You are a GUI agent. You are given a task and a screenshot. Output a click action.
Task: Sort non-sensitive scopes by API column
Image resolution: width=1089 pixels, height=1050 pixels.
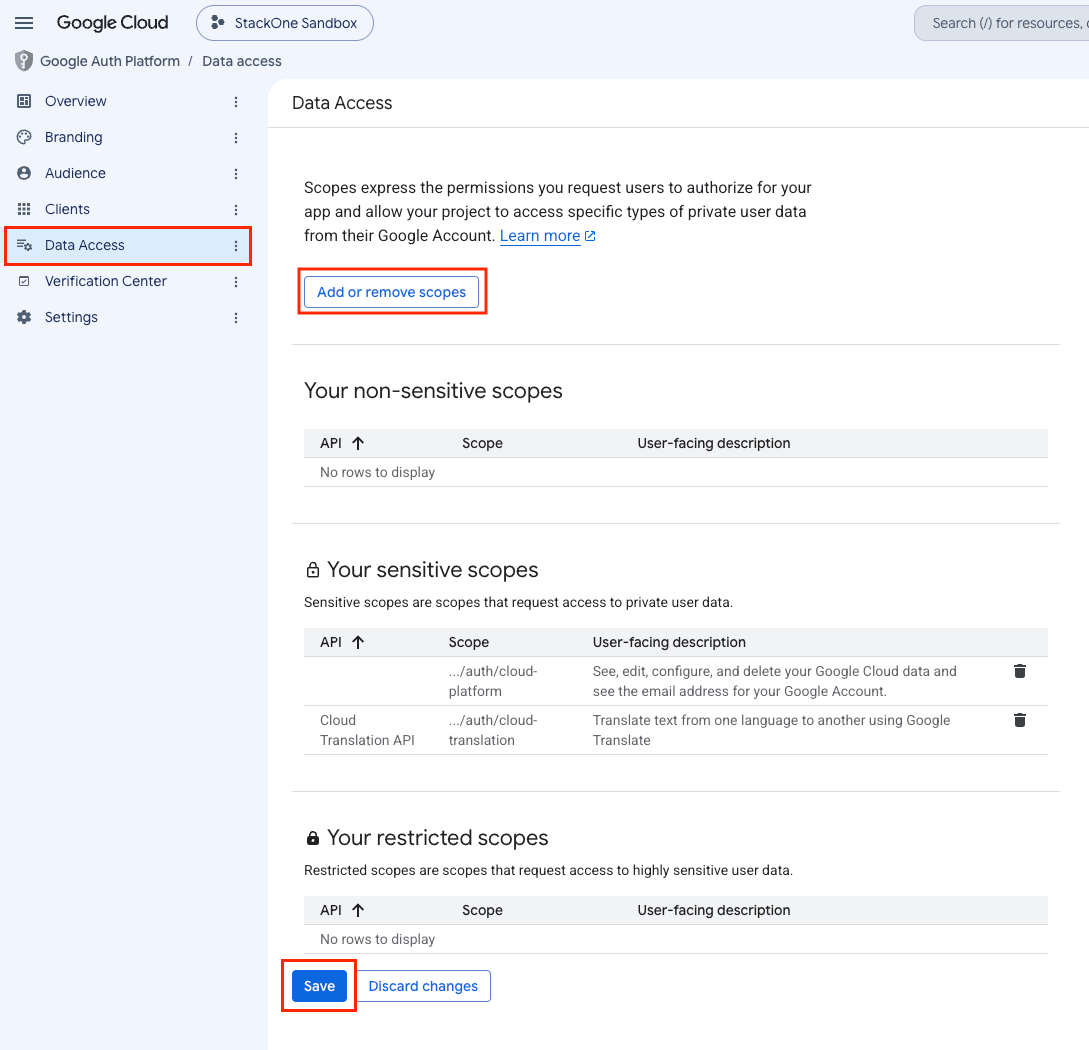point(342,444)
